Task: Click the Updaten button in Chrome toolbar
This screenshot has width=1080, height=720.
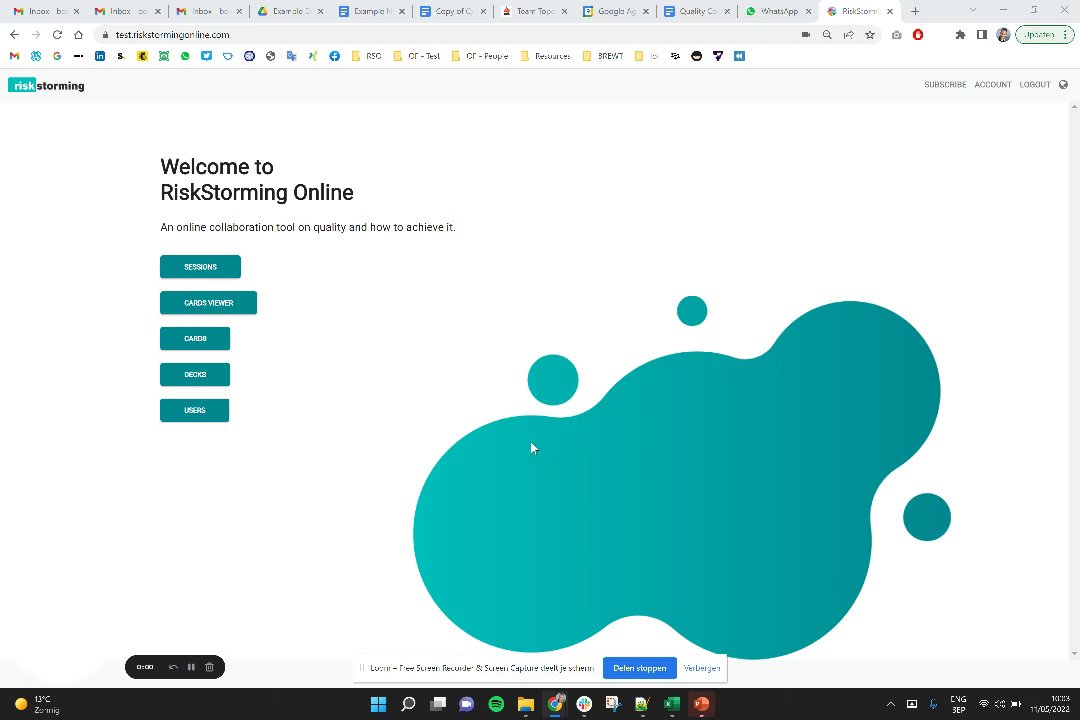Action: click(x=1044, y=34)
